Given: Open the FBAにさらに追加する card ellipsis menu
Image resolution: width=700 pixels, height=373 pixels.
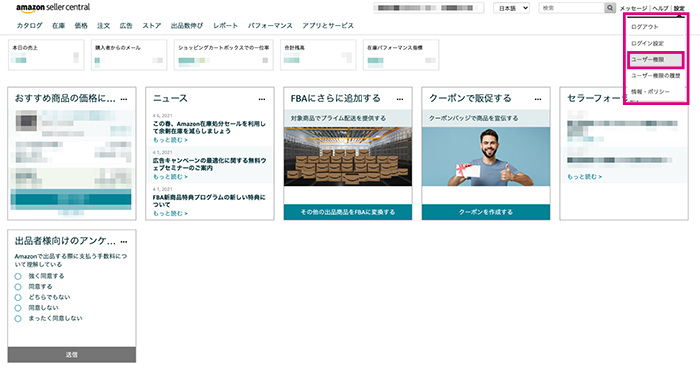Looking at the screenshot, I should (x=400, y=99).
